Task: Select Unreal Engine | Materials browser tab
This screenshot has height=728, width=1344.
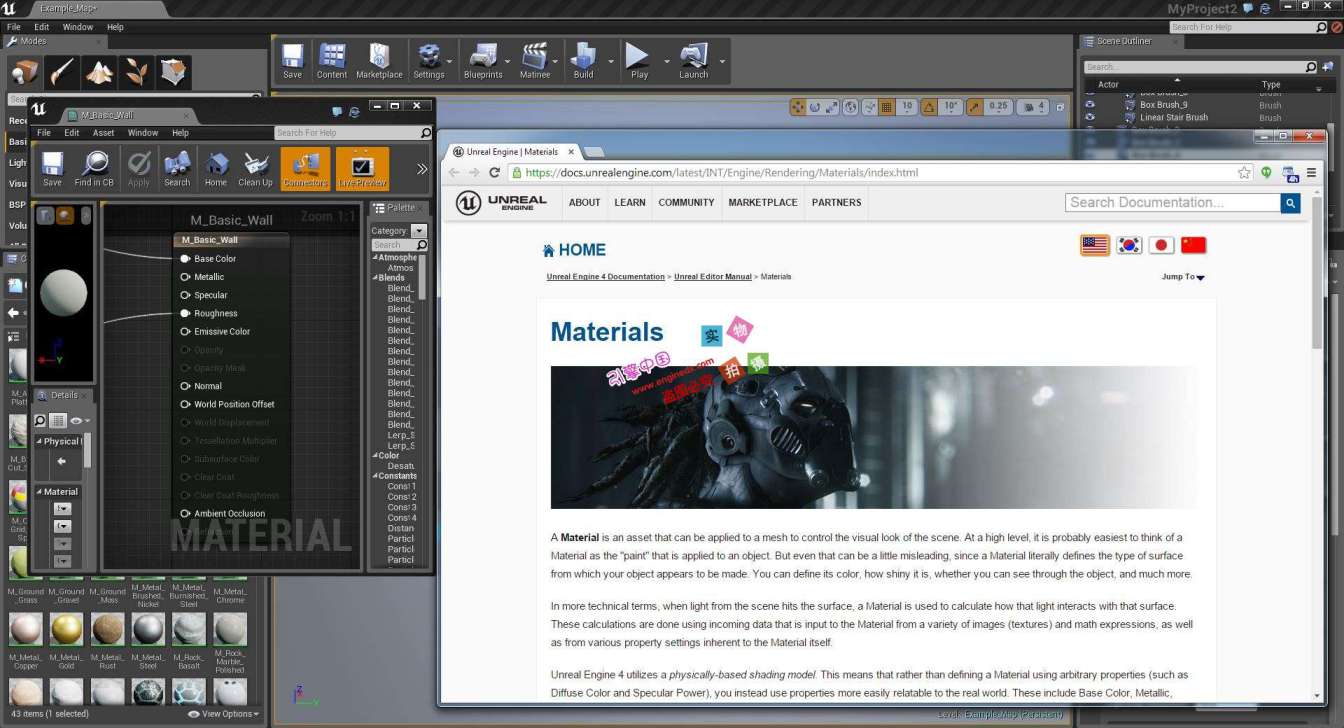Action: point(512,152)
